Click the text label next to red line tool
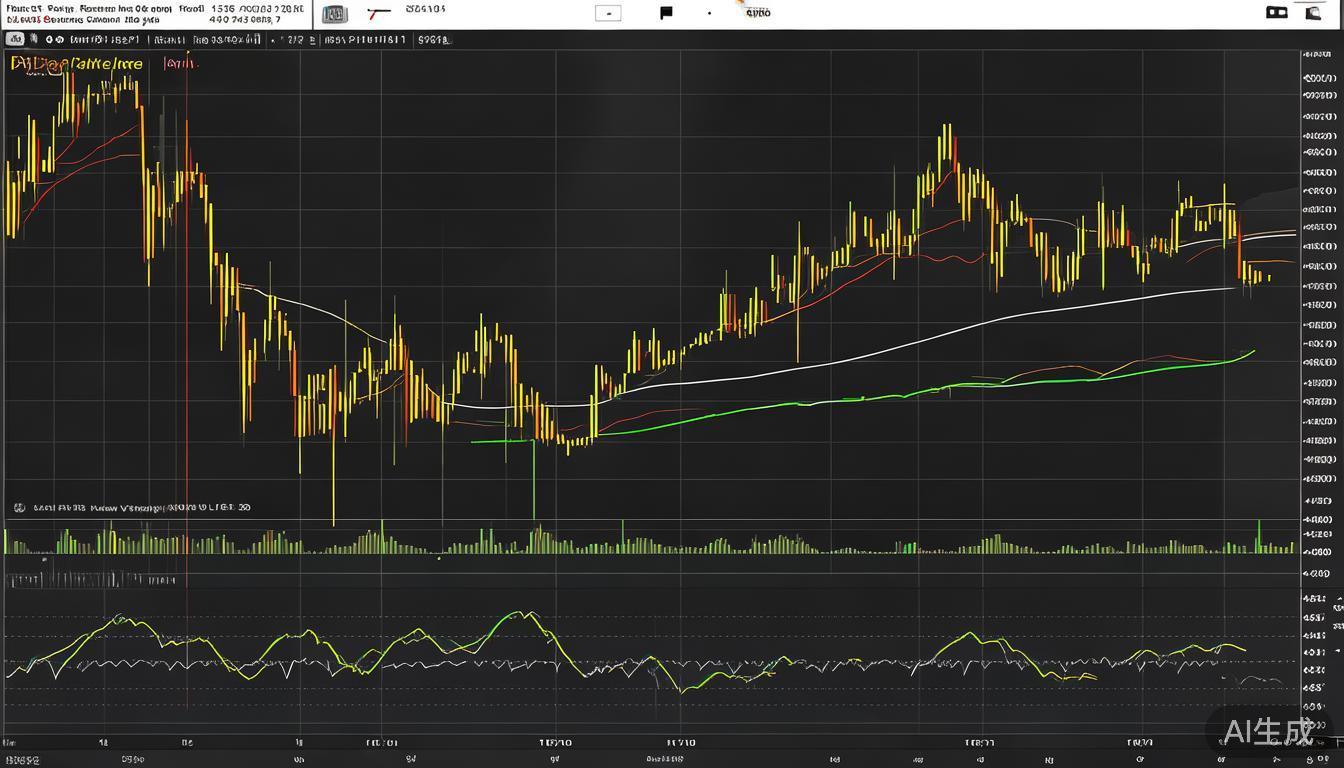The height and width of the screenshot is (768, 1344). coord(426,9)
